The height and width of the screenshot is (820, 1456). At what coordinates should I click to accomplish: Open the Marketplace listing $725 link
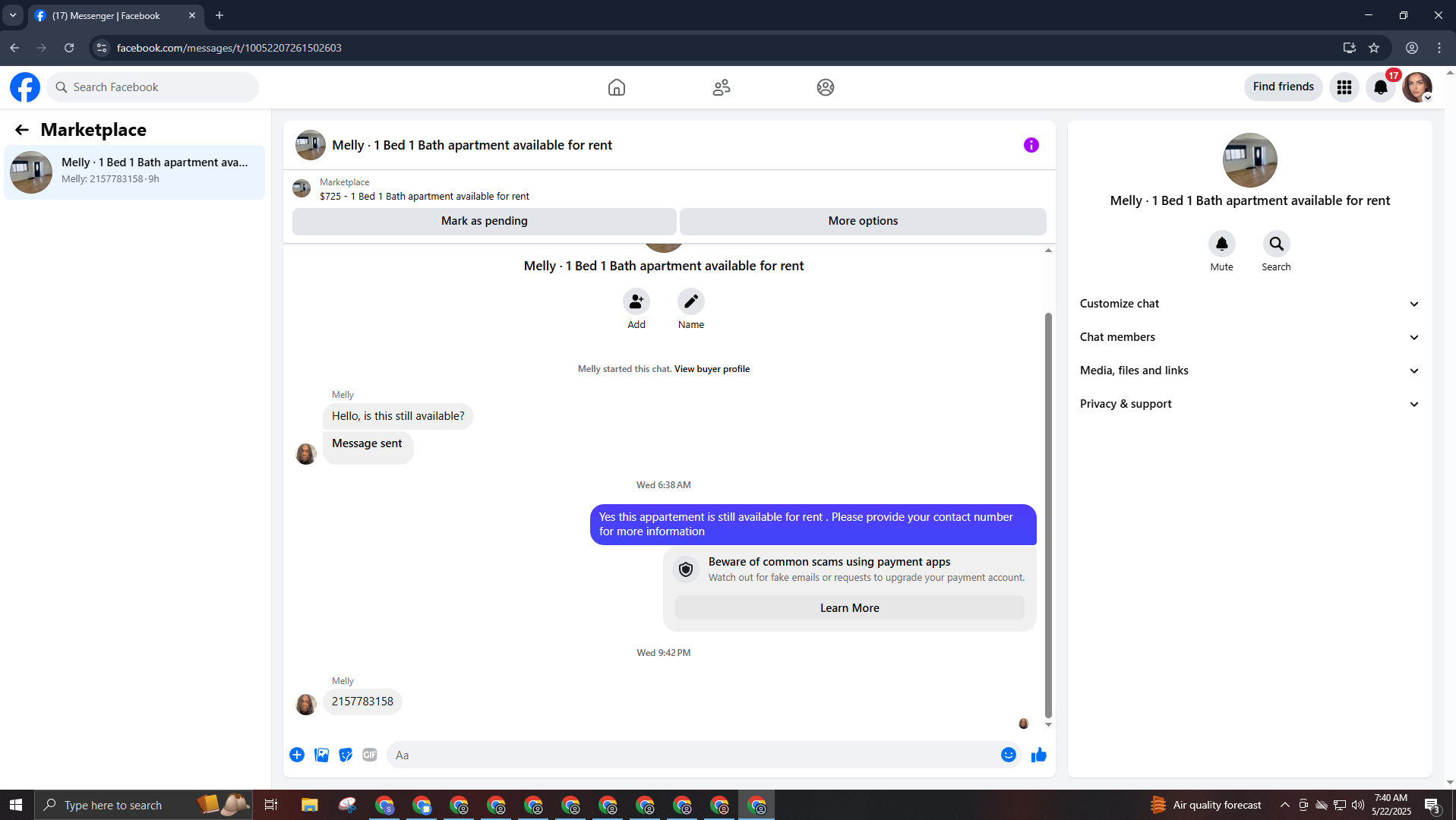click(425, 197)
